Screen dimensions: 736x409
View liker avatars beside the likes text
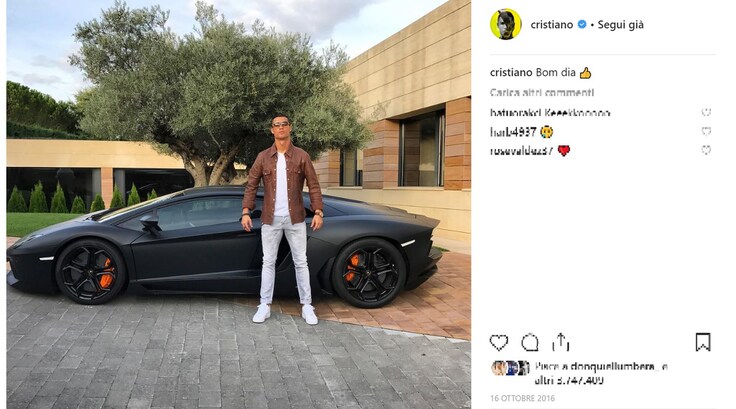510,368
